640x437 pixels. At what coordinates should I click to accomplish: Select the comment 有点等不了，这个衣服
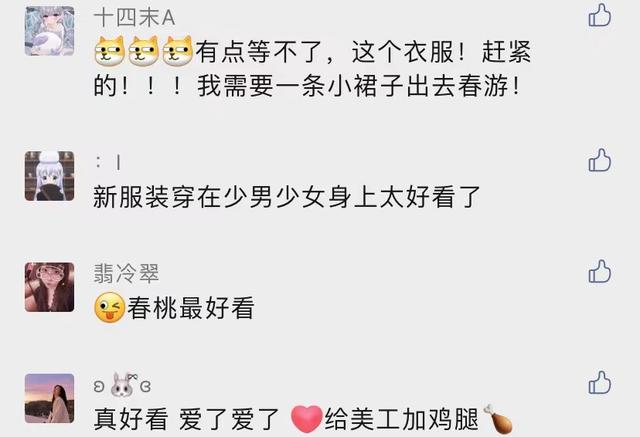(x=313, y=69)
